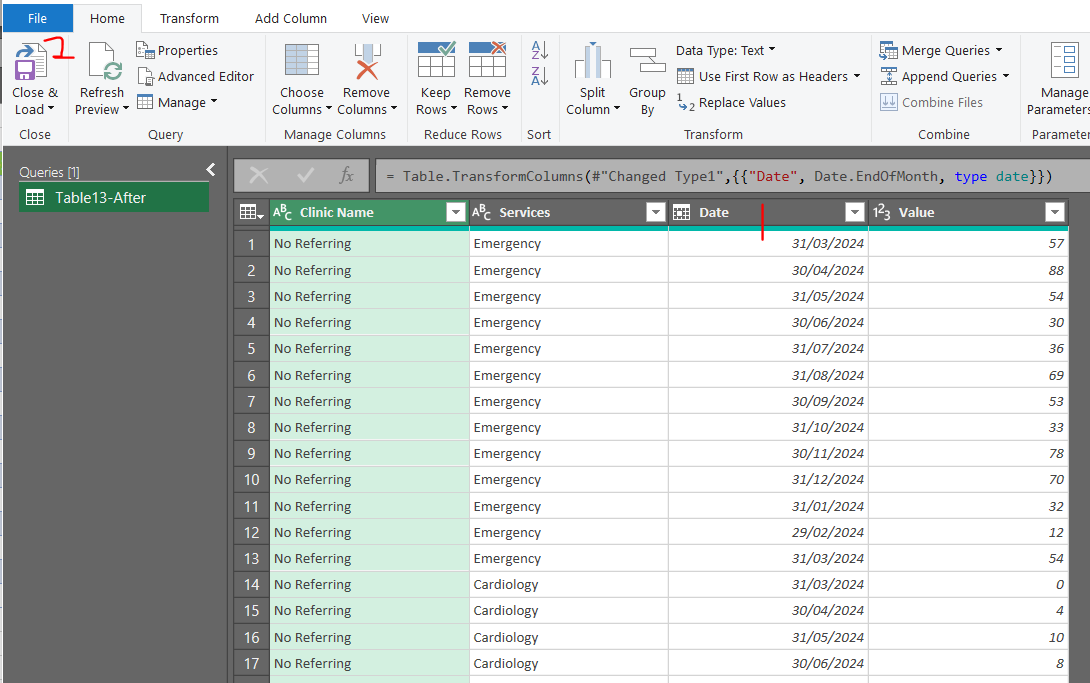
Task: Expand the Refresh Preview dropdown
Action: point(126,109)
